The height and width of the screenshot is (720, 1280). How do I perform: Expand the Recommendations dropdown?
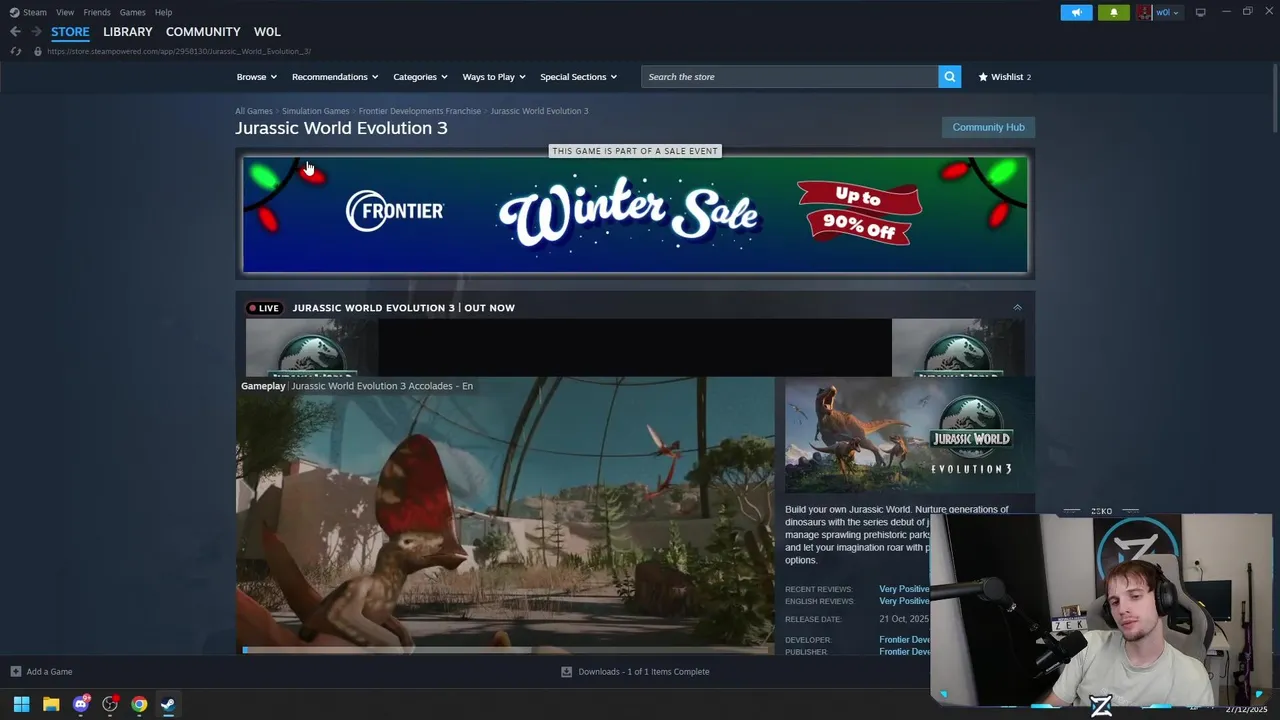(335, 77)
